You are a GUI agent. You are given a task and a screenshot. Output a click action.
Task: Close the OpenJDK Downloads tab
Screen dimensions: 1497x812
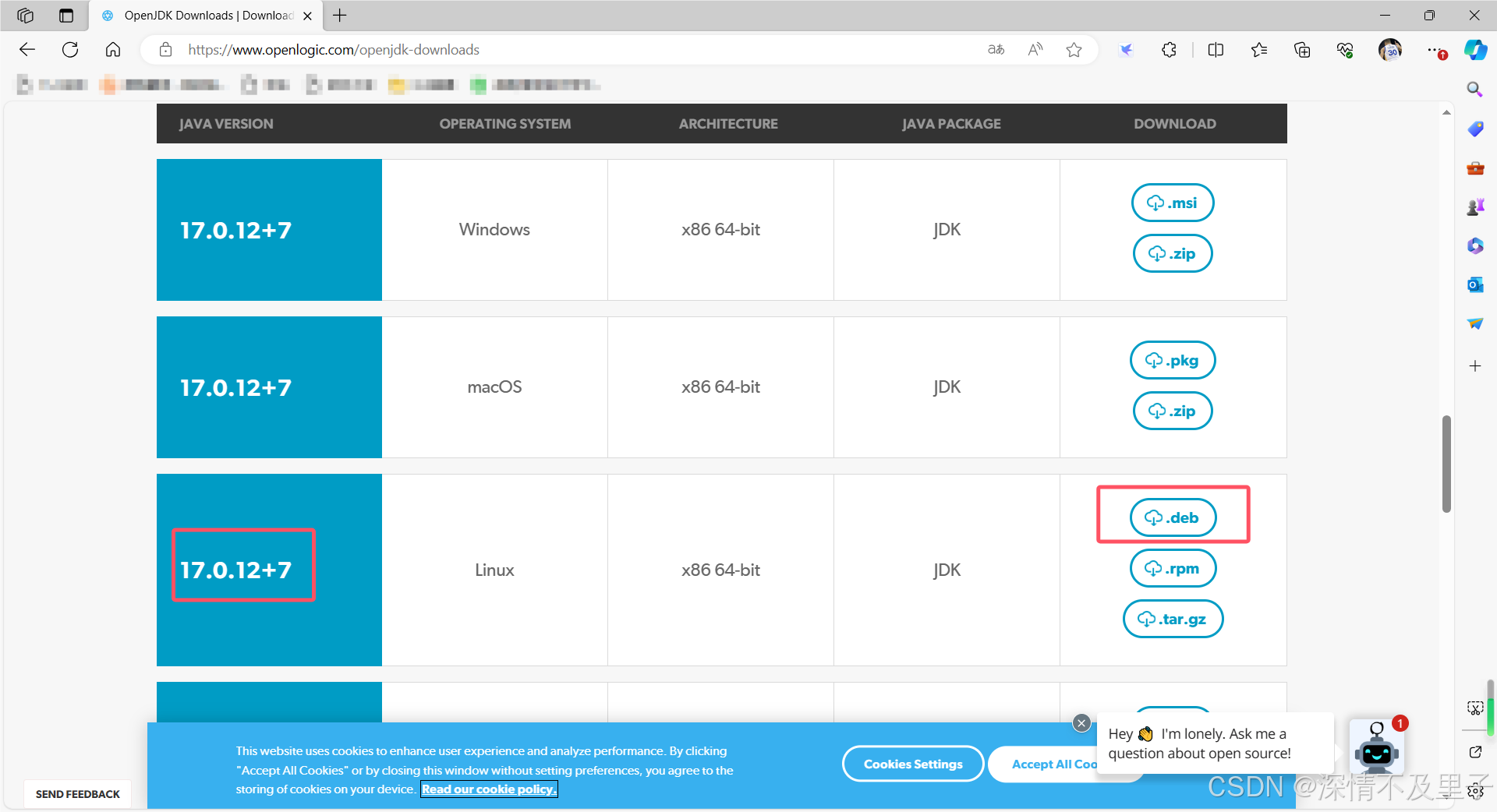(307, 16)
